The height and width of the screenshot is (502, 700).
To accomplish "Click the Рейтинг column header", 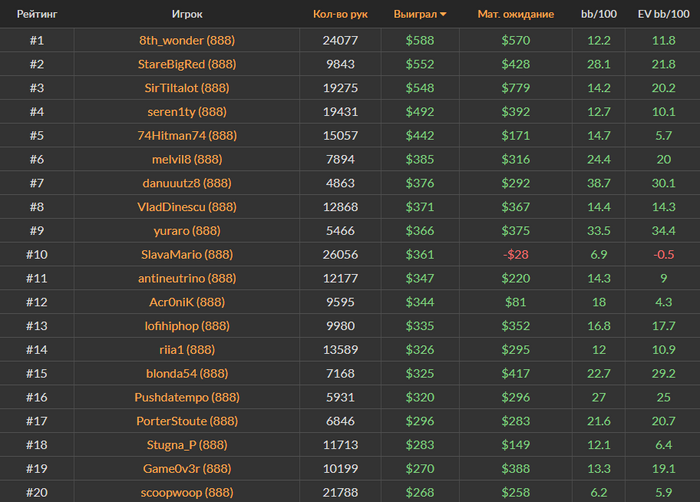I will [36, 15].
